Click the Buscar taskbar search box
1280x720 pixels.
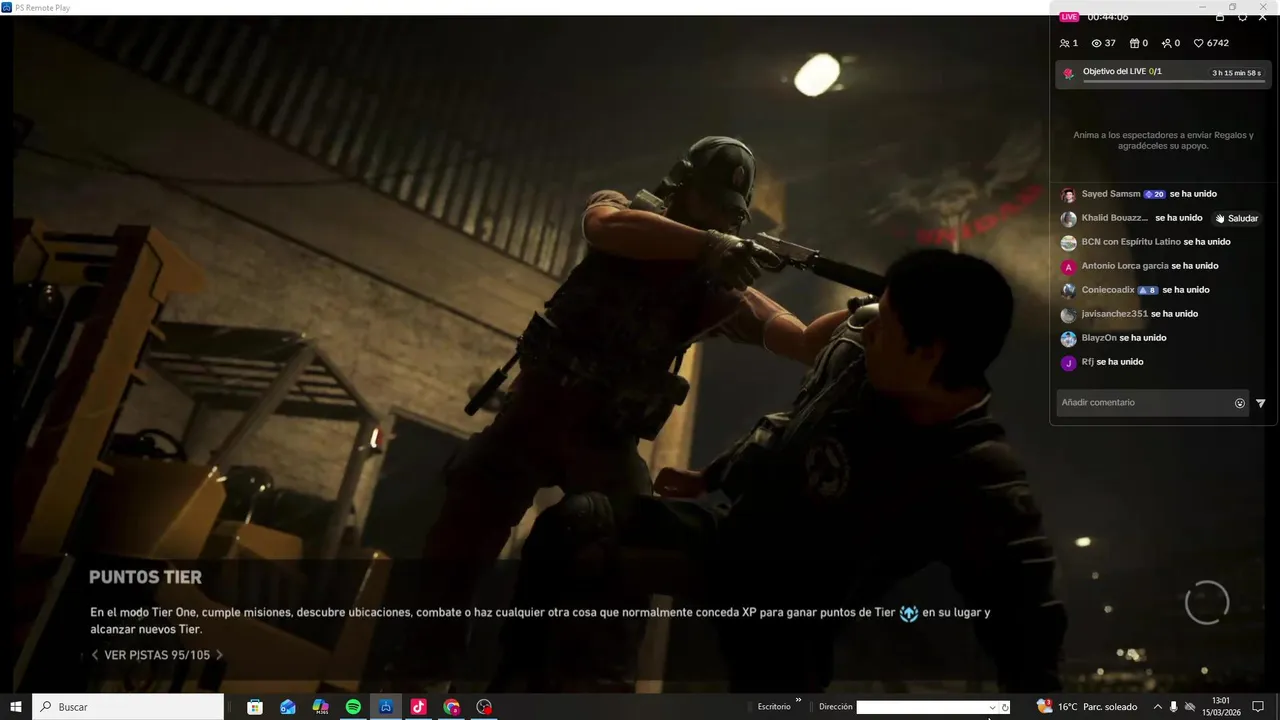pyautogui.click(x=128, y=707)
